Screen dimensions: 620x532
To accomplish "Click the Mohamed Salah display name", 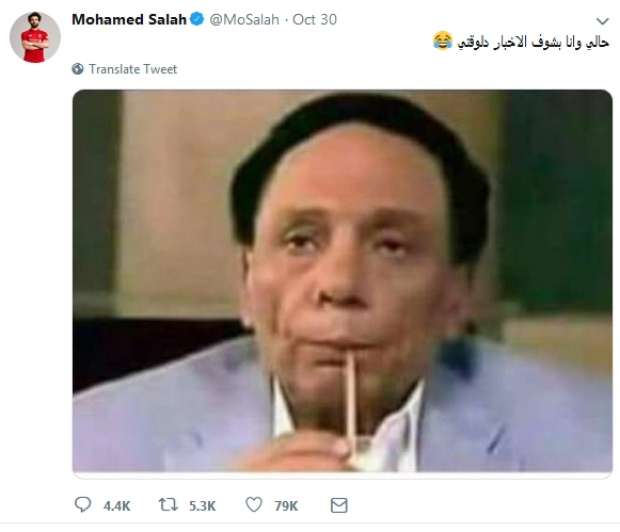I will click(129, 19).
